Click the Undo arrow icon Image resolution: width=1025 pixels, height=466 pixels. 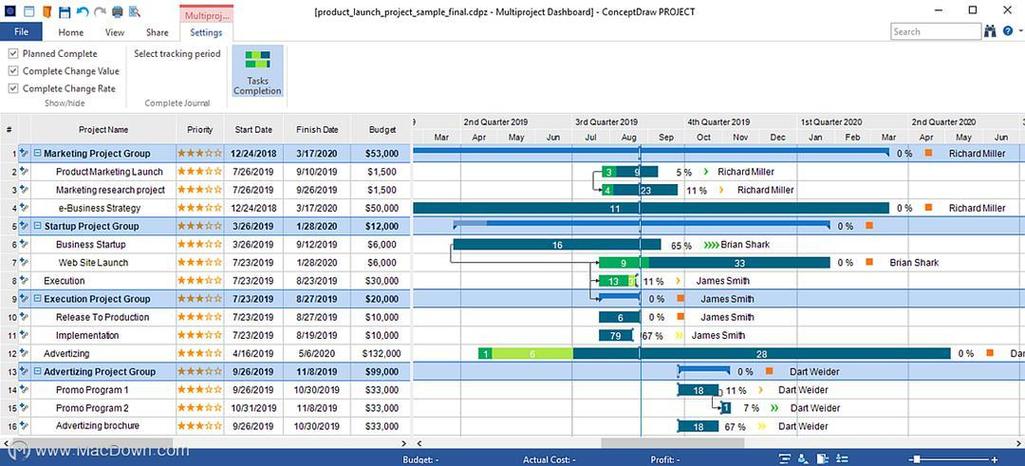[83, 12]
